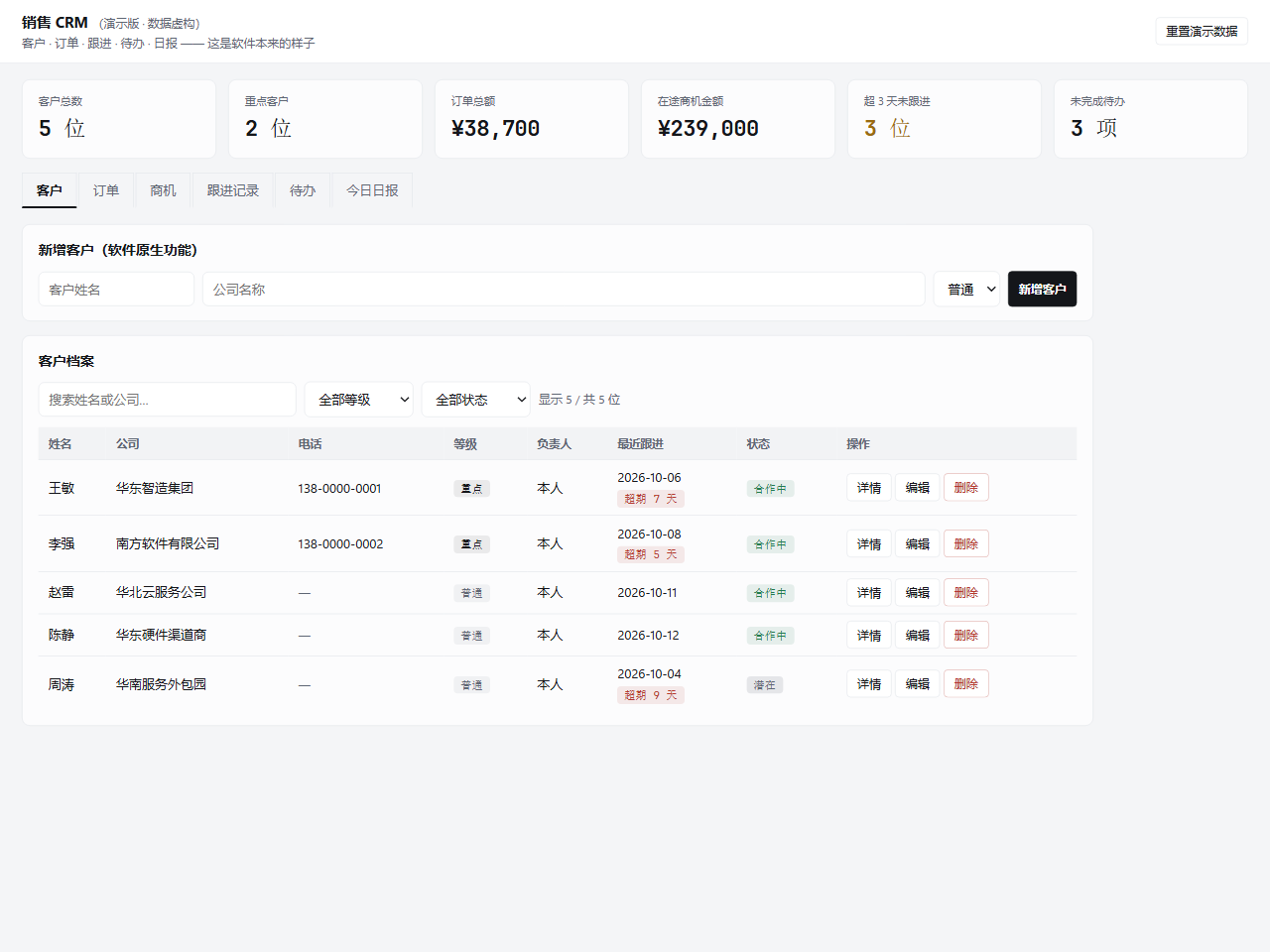Select the 客户 tab

pyautogui.click(x=50, y=190)
